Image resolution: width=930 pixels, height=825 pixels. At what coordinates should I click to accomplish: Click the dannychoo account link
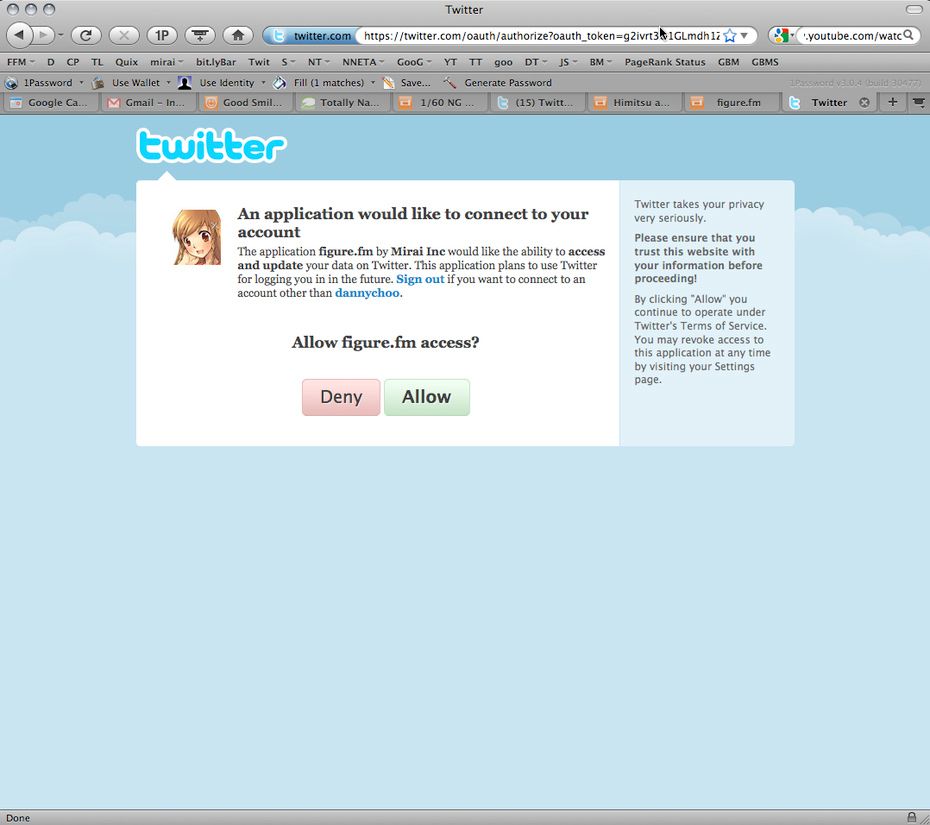coord(367,293)
